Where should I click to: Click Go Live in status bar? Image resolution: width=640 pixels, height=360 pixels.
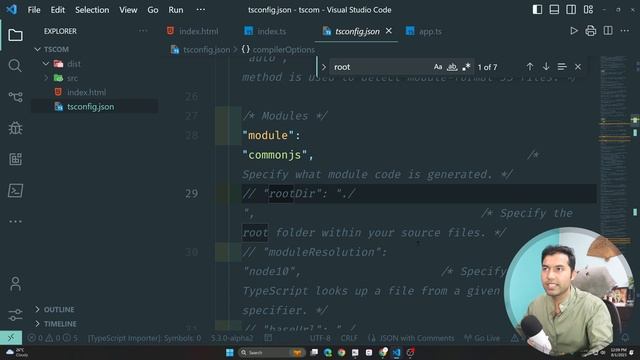pyautogui.click(x=482, y=338)
